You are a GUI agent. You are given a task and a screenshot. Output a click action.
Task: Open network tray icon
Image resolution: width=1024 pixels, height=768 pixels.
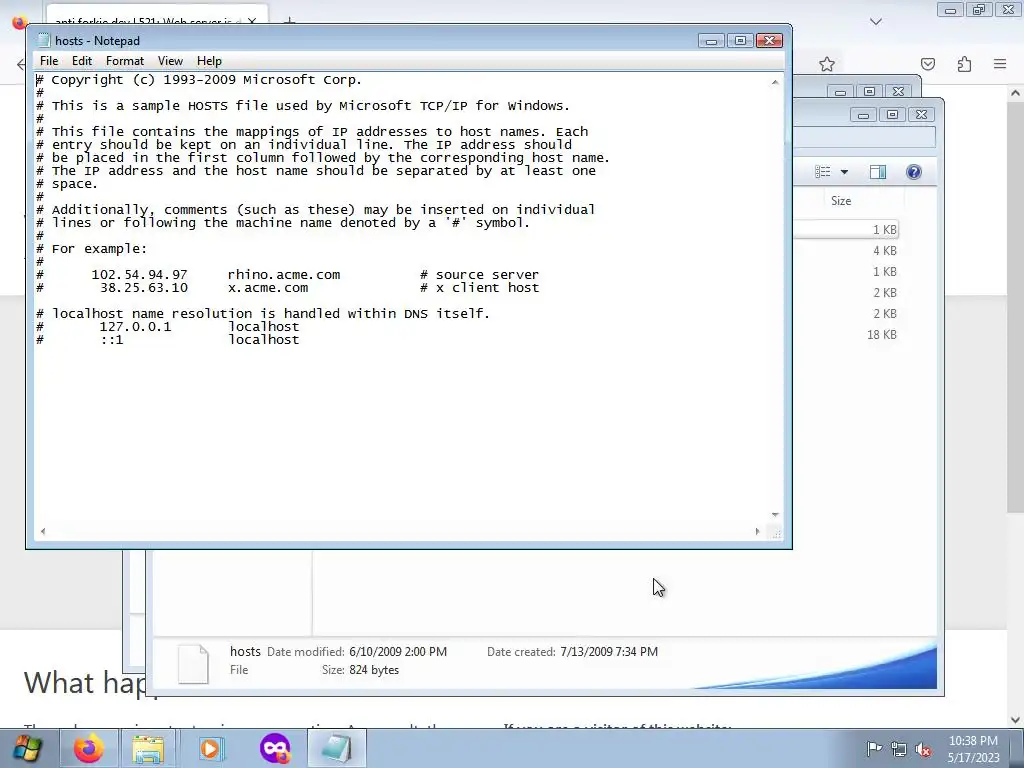coord(899,749)
